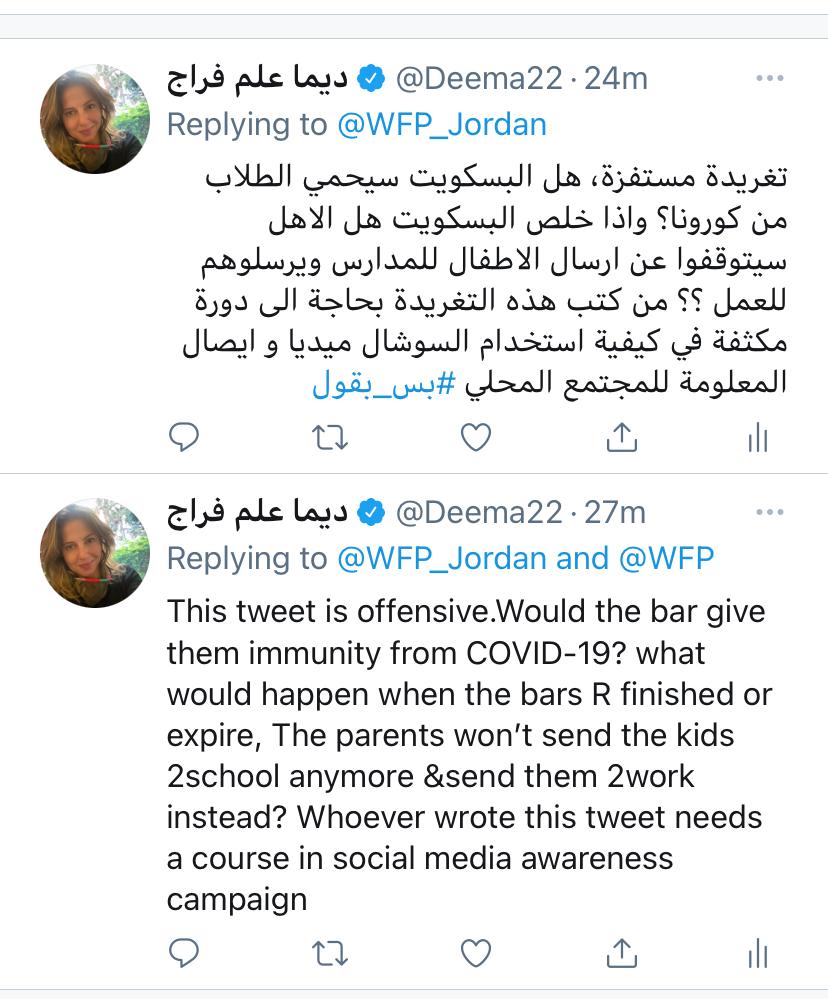
Task: View analytics for the Arabic tweet
Action: click(x=758, y=436)
